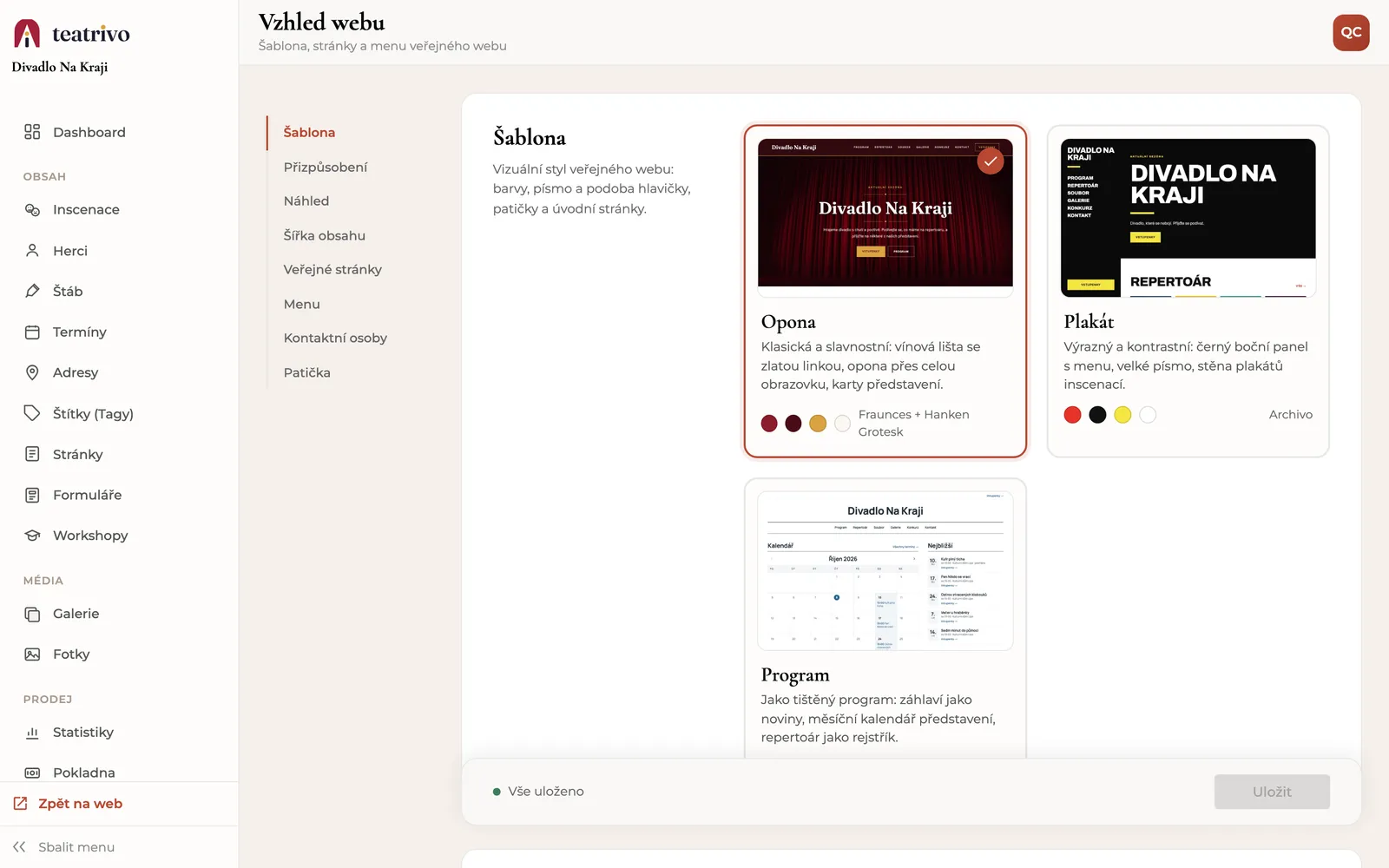Click the Statistiky bar chart icon
Viewport: 1389px width, 868px height.
click(x=32, y=733)
